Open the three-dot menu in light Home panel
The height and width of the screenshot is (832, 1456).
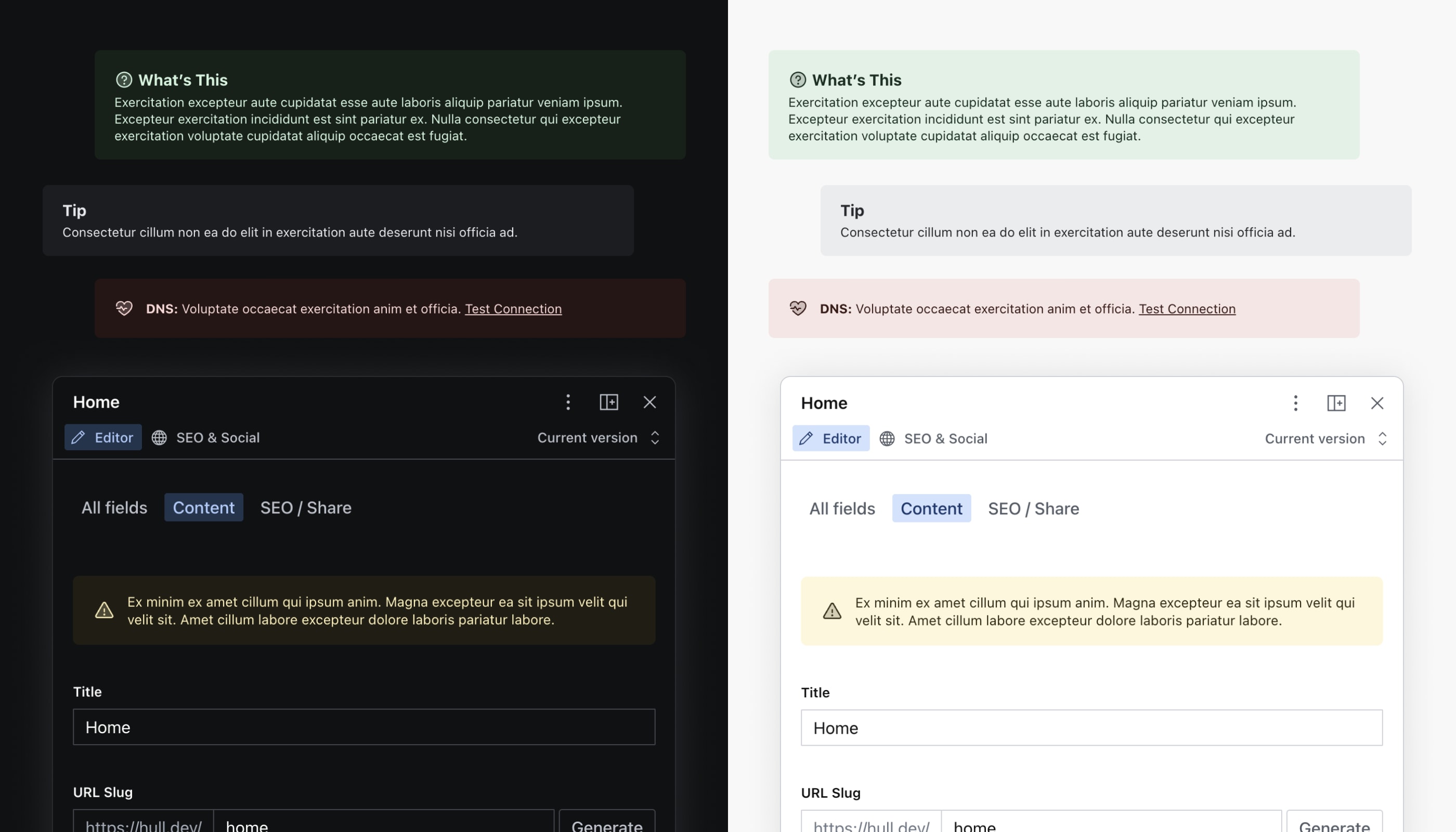pos(1295,404)
